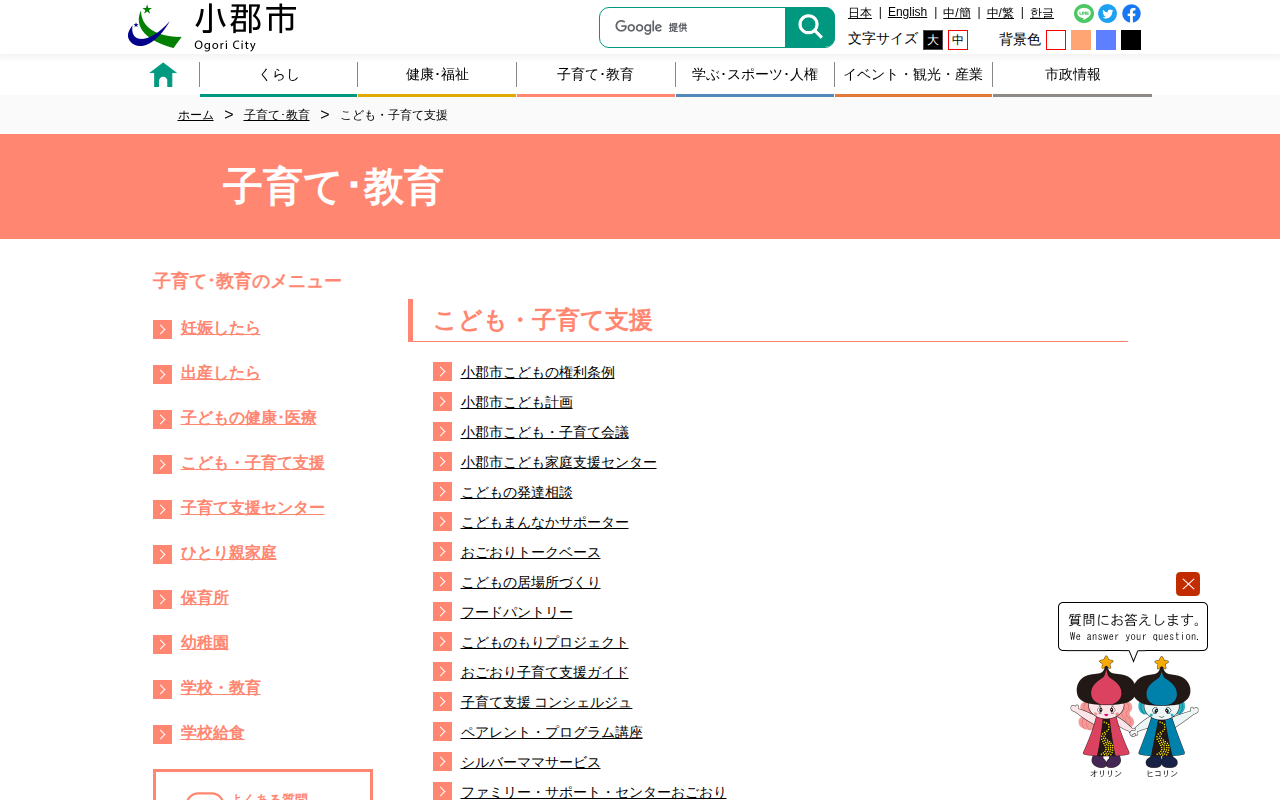Open the Ogori City logo homepage
Image resolution: width=1280 pixels, height=800 pixels.
pyautogui.click(x=212, y=27)
